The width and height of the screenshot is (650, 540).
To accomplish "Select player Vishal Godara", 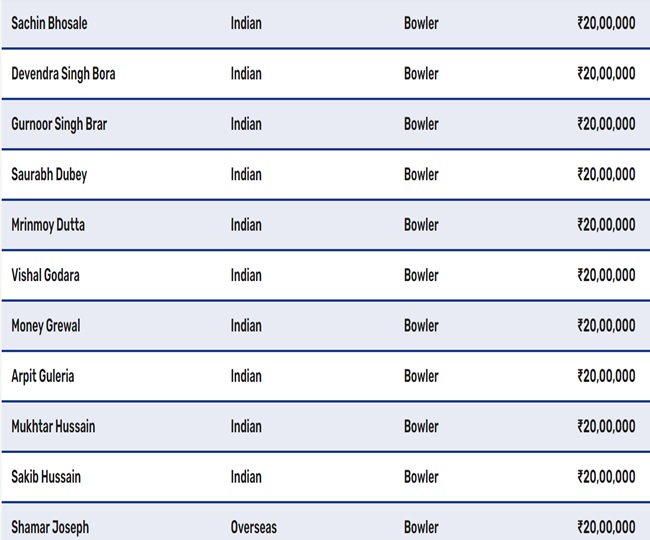I will (x=47, y=275).
